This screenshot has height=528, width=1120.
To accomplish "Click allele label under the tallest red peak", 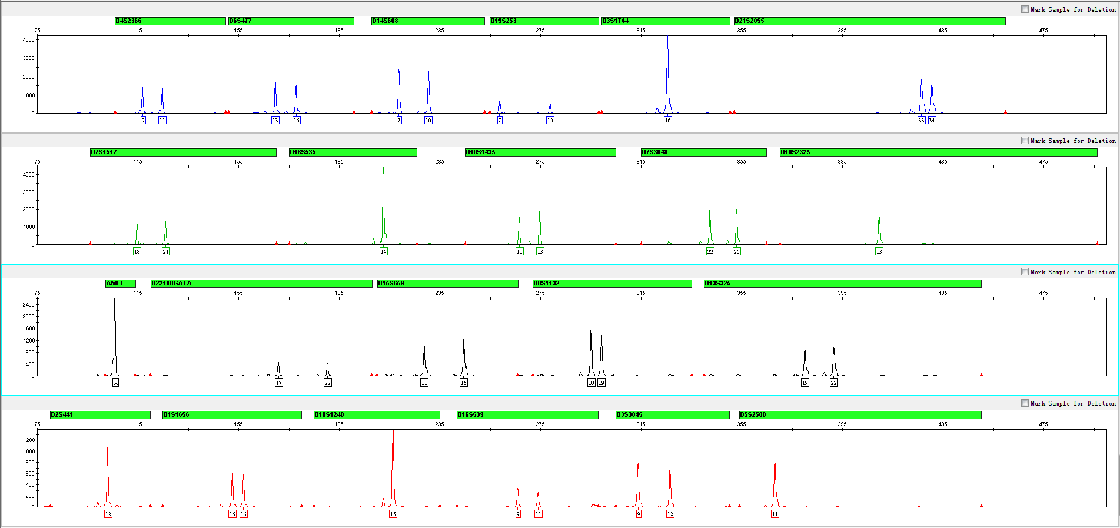I will pyautogui.click(x=393, y=514).
